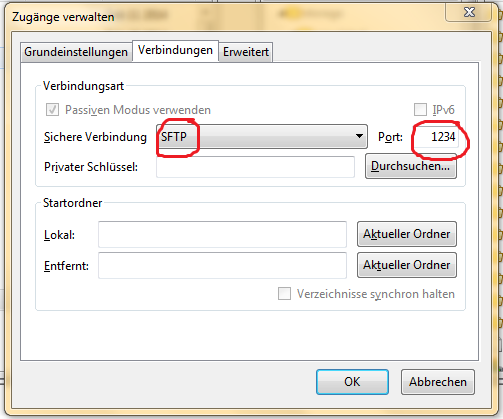Focus the Privater Schlüssel input field
This screenshot has height=419, width=503.
[x=255, y=167]
